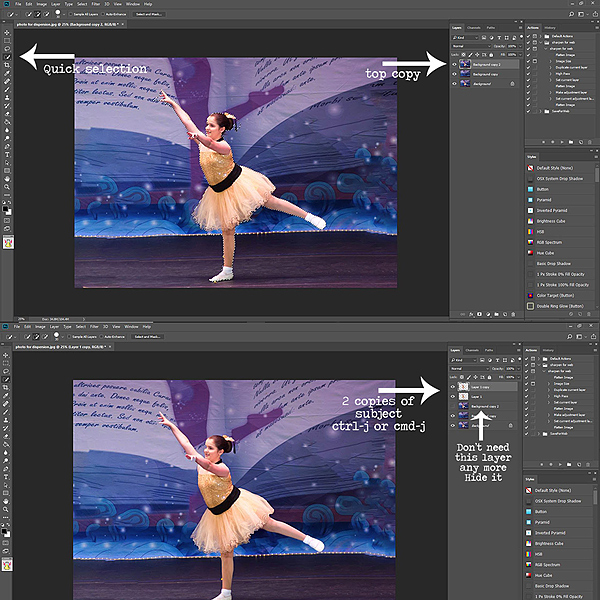
Task: Open the Filter menu in top window
Action: pyautogui.click(x=96, y=4)
